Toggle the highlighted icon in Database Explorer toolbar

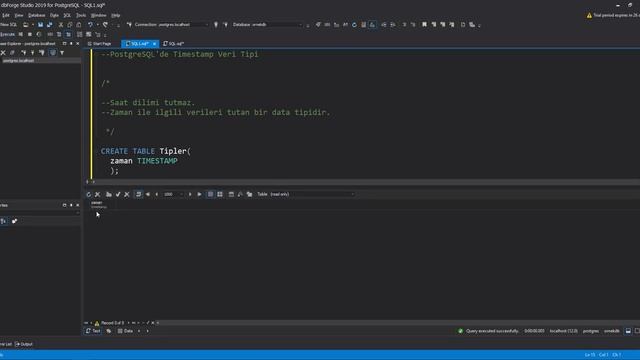tap(53, 53)
